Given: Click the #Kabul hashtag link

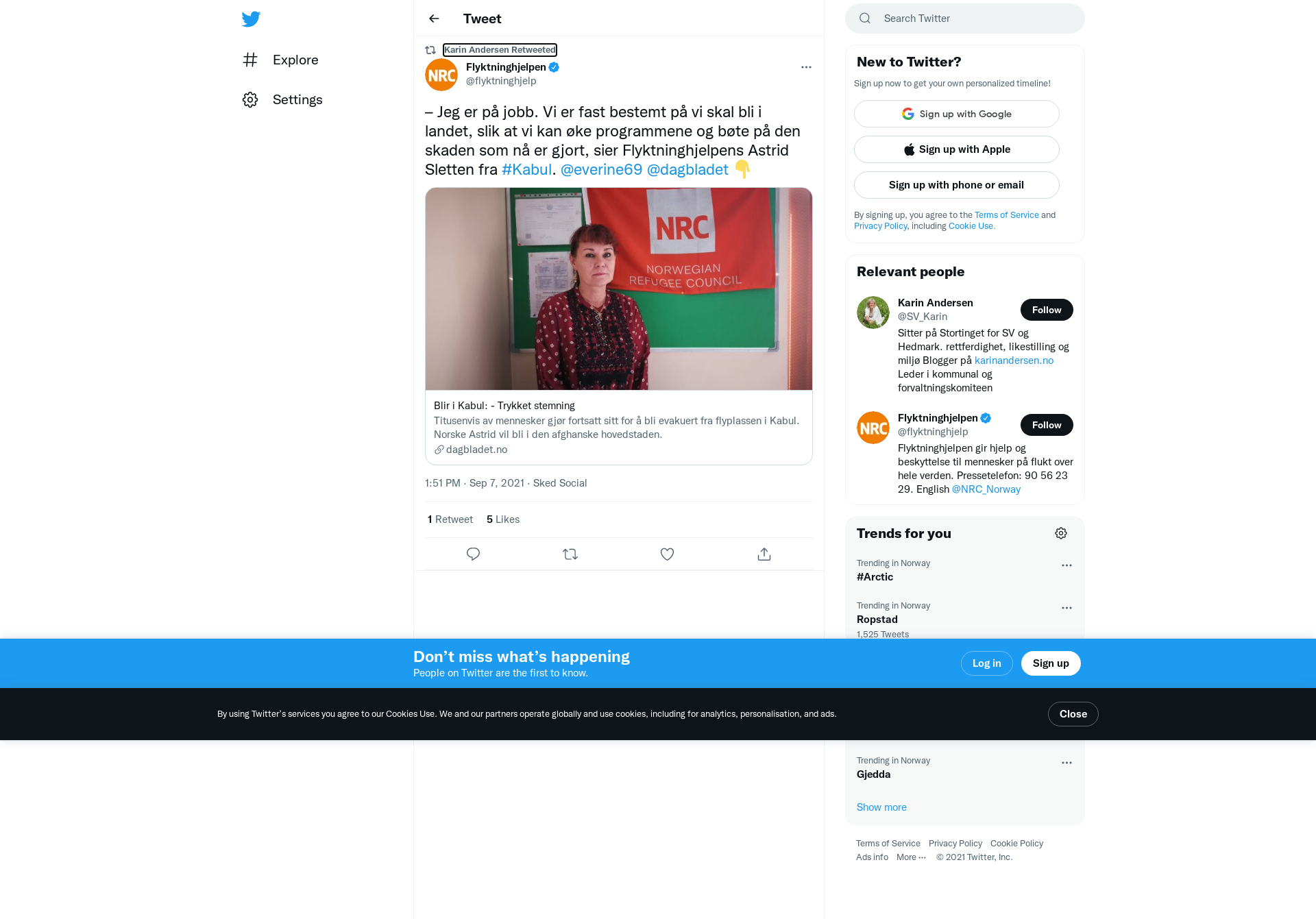Looking at the screenshot, I should click(x=526, y=169).
